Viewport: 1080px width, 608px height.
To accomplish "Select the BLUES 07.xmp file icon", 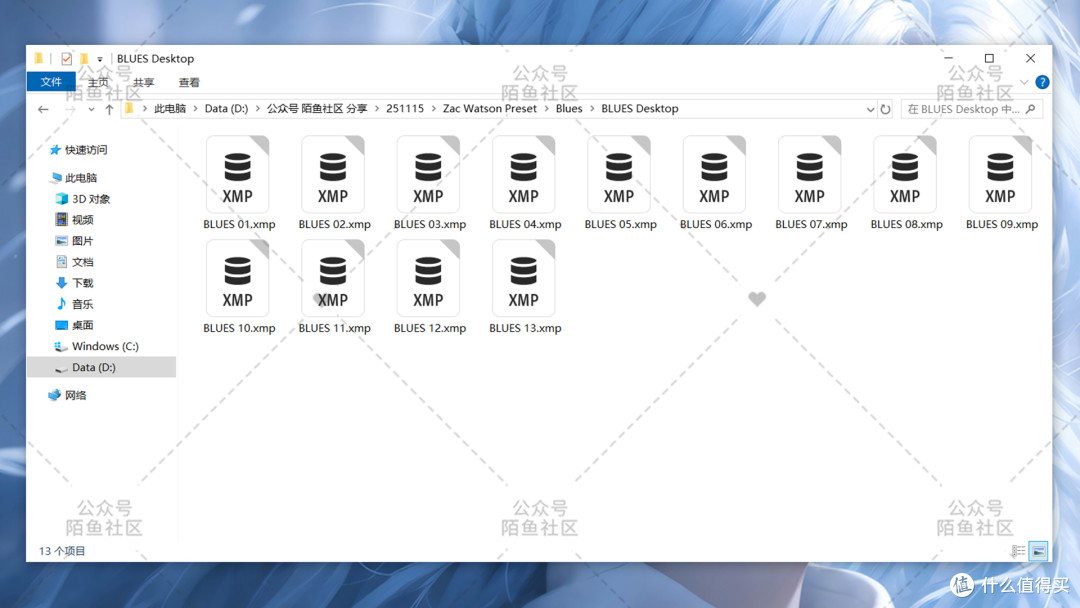I will click(x=809, y=174).
